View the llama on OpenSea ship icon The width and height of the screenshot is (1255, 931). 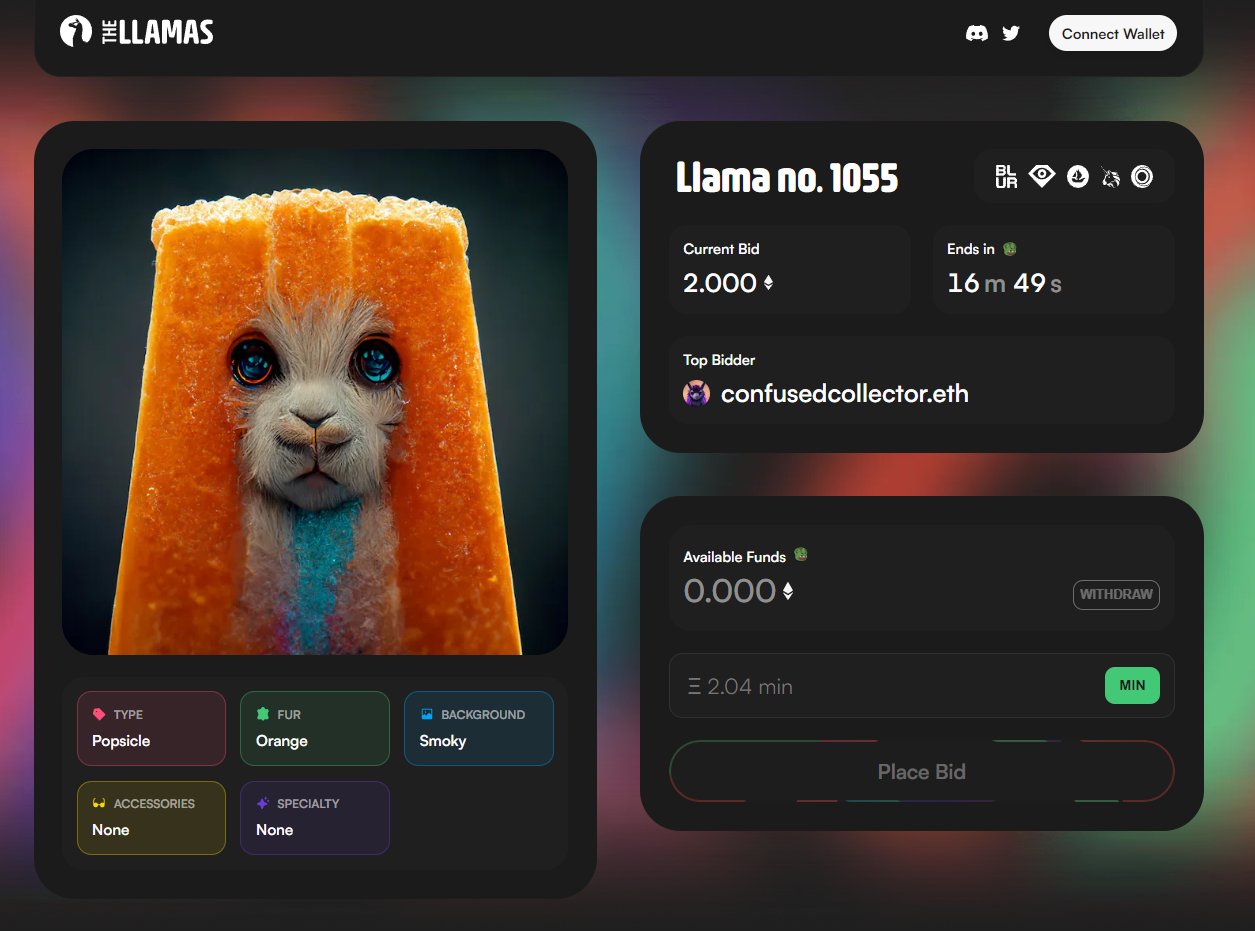[x=1077, y=177]
